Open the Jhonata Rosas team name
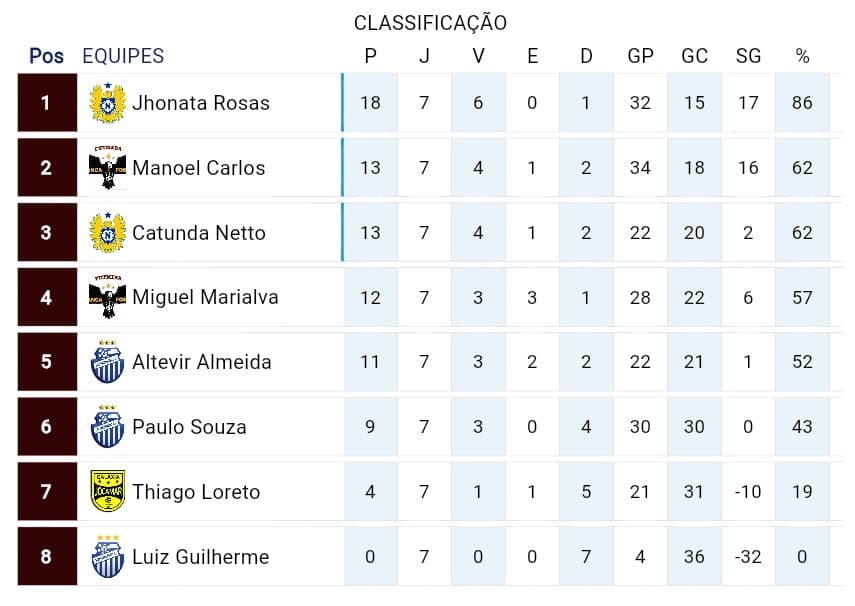 tap(201, 103)
